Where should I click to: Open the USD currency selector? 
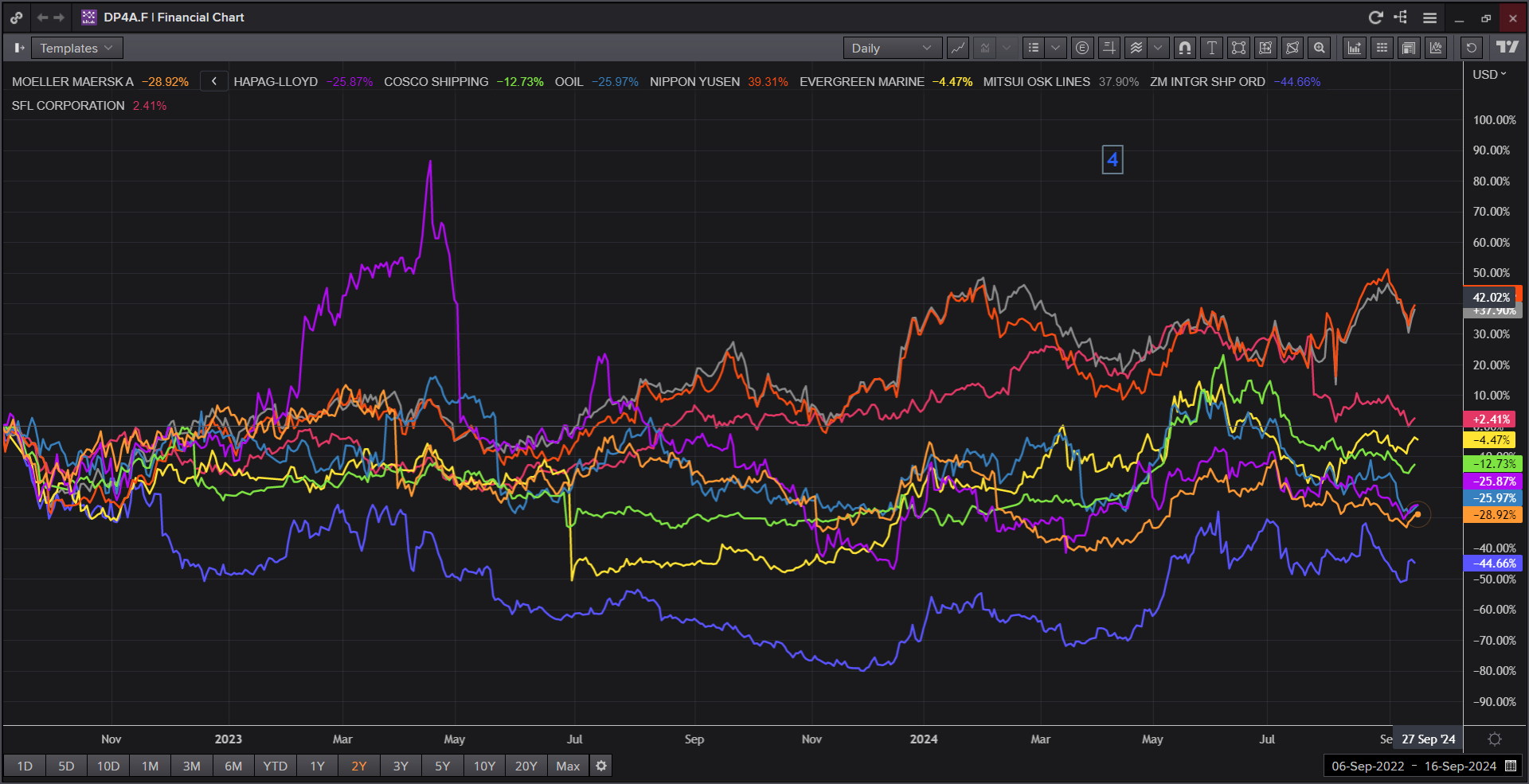pyautogui.click(x=1489, y=74)
